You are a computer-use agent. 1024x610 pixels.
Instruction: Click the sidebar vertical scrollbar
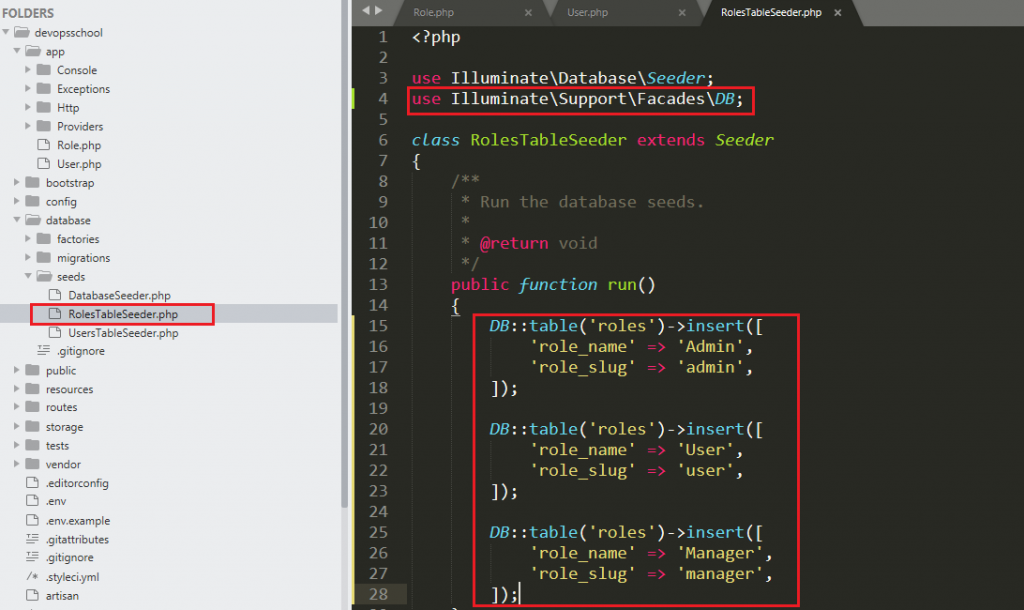(345, 250)
